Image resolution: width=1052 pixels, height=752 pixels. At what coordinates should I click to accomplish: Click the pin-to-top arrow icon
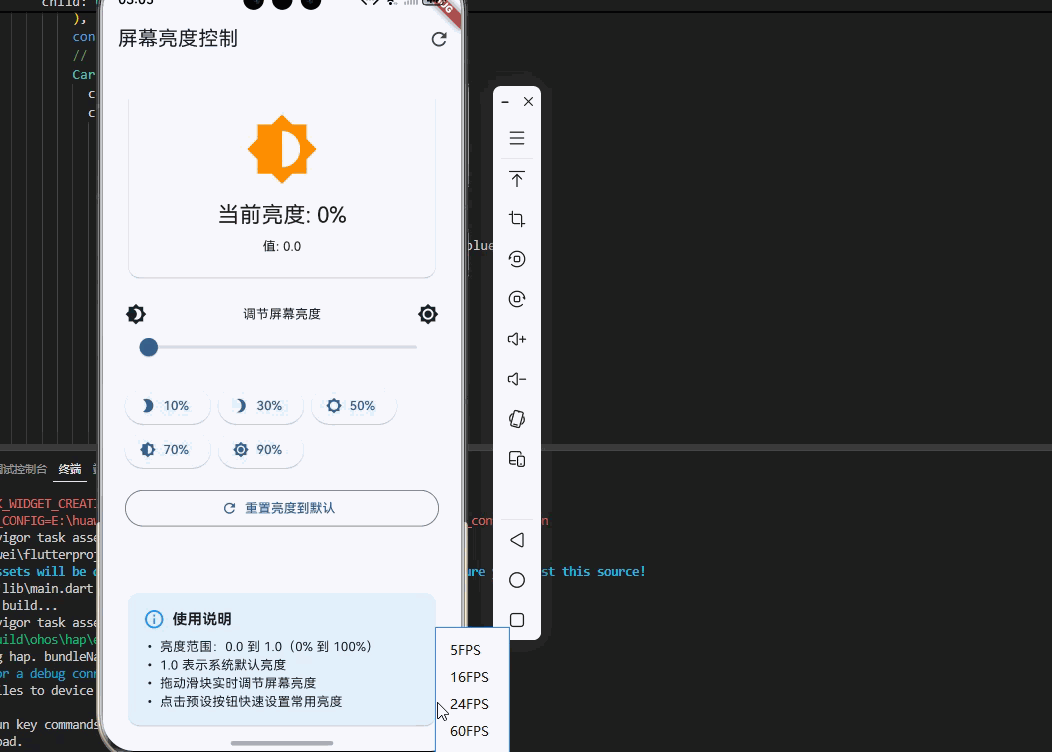517,179
